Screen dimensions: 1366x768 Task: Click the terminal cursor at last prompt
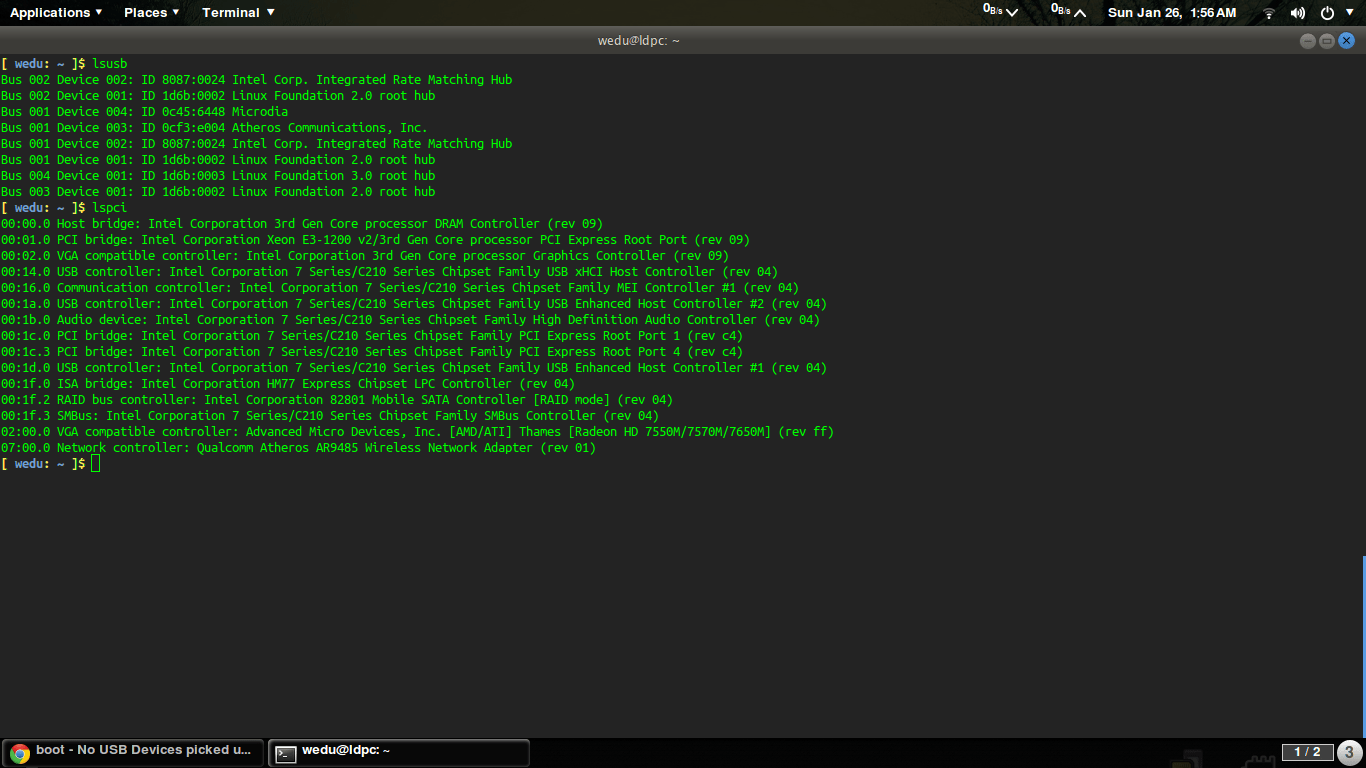[x=95, y=464]
